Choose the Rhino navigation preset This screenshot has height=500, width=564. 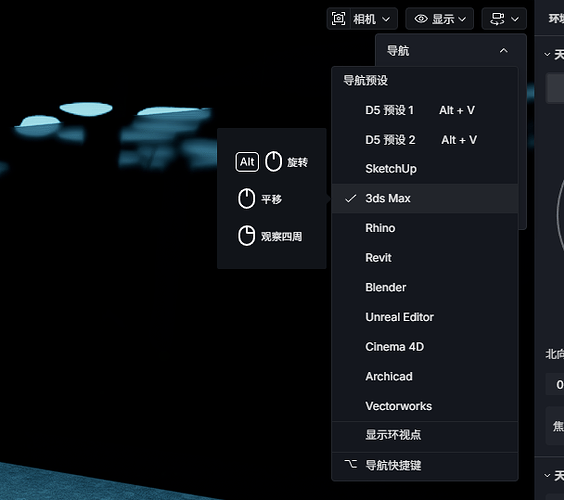click(x=424, y=228)
